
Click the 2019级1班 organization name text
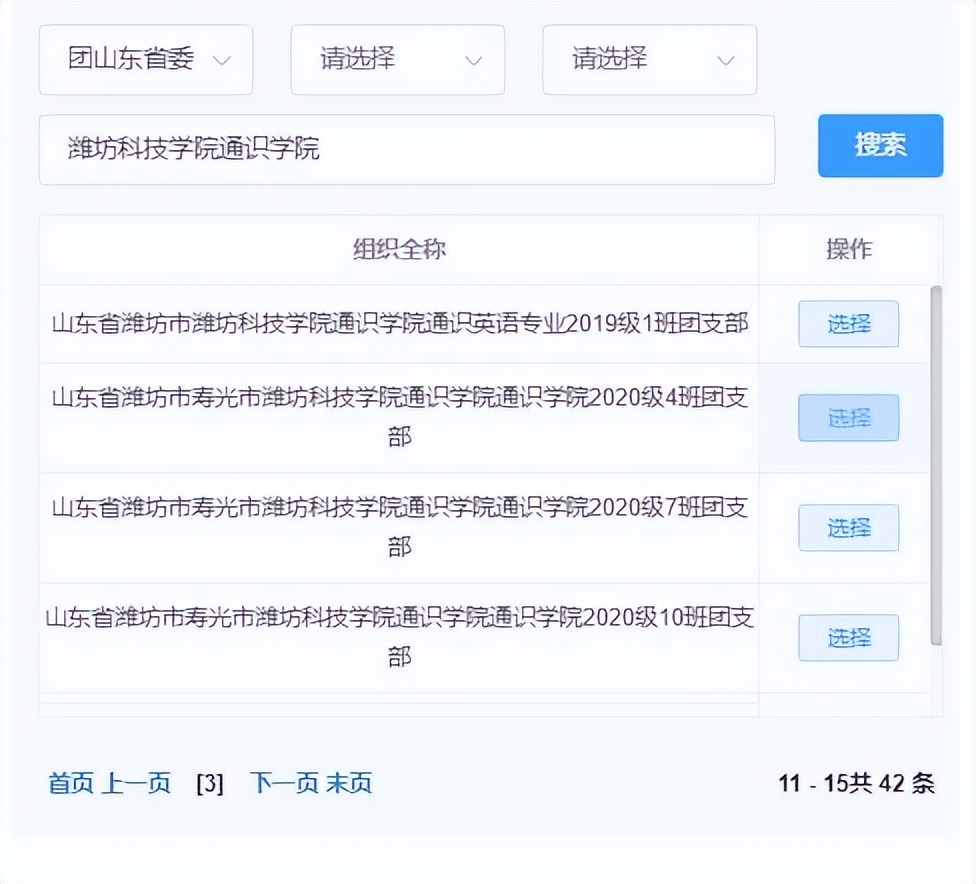point(399,324)
